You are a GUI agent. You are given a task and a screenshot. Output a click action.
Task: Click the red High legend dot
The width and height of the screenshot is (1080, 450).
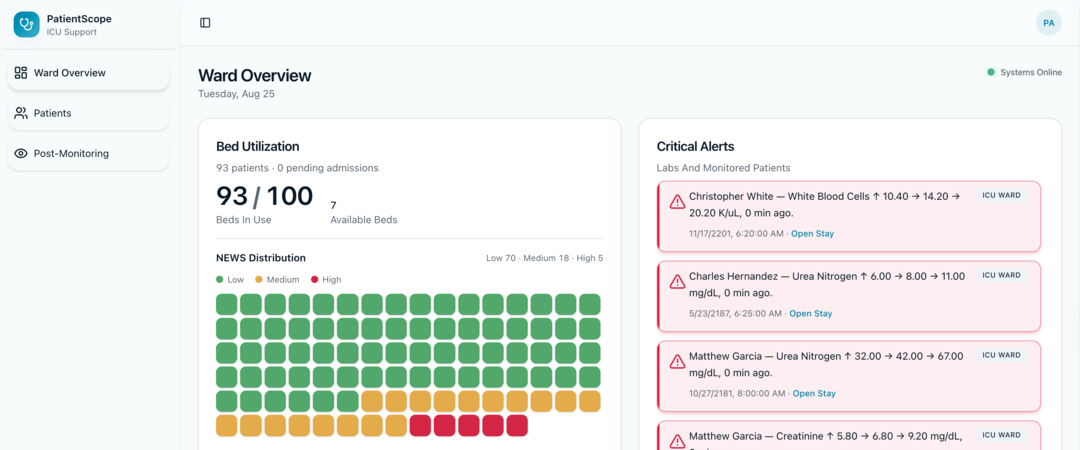(315, 280)
